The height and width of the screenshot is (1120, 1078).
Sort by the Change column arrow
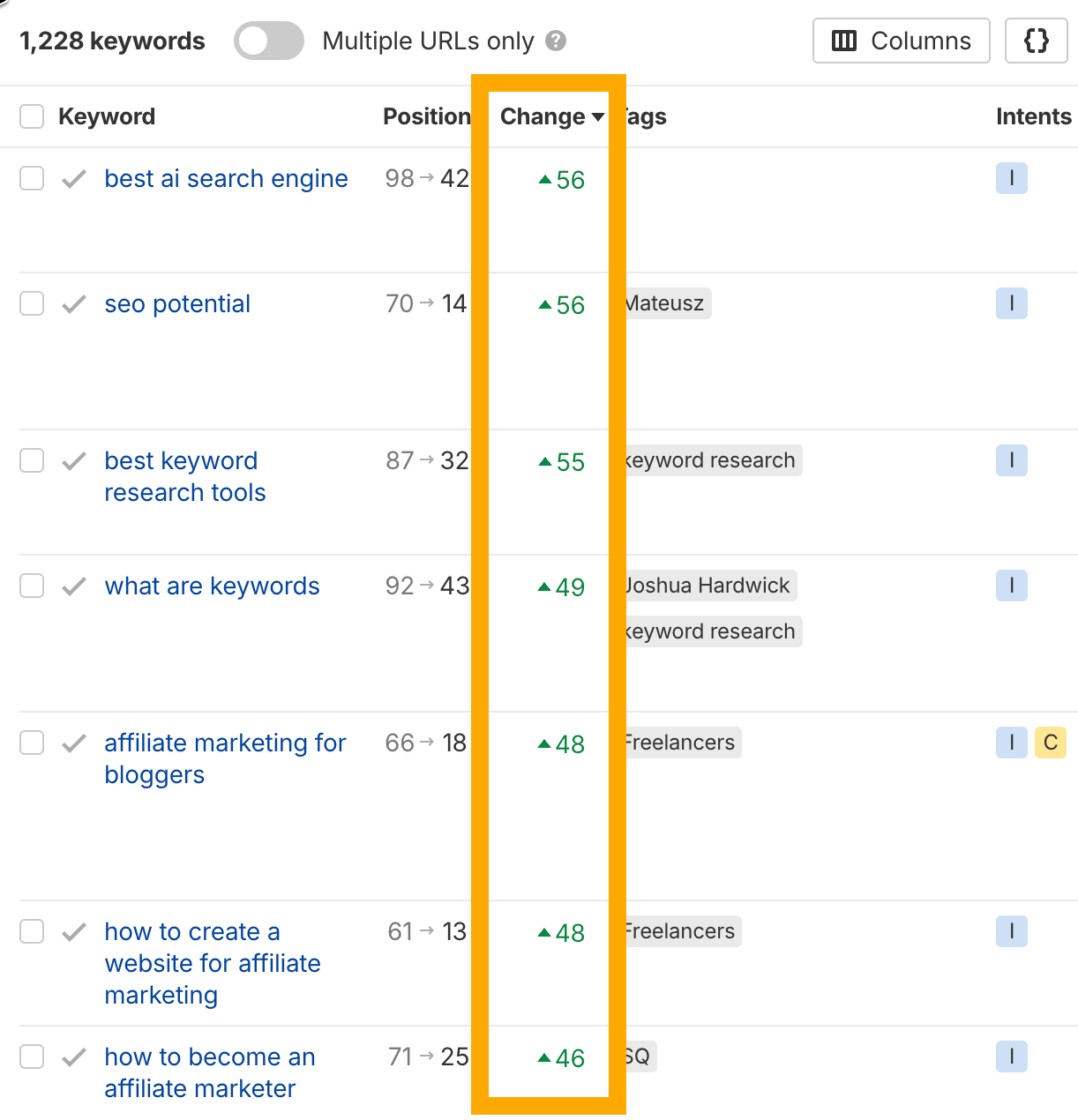pyautogui.click(x=598, y=117)
